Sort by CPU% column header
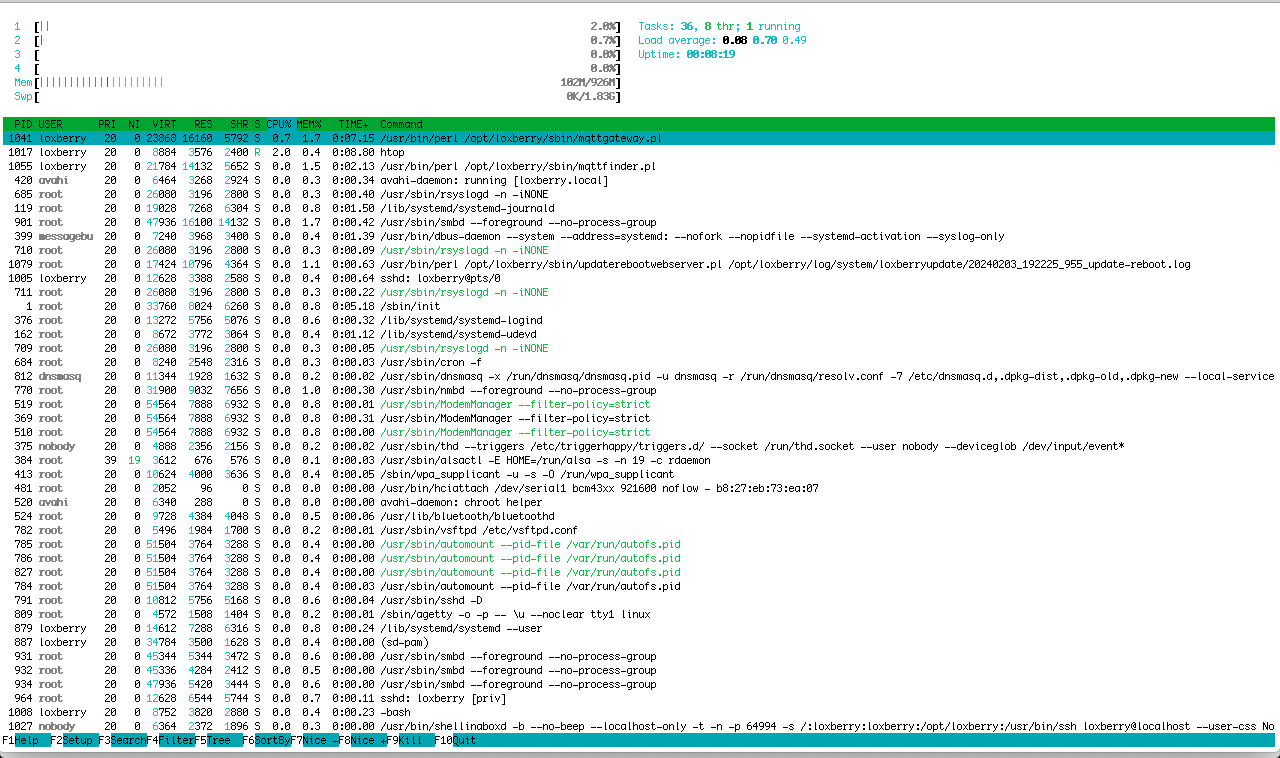Screen dimensions: 1280x758 278,124
